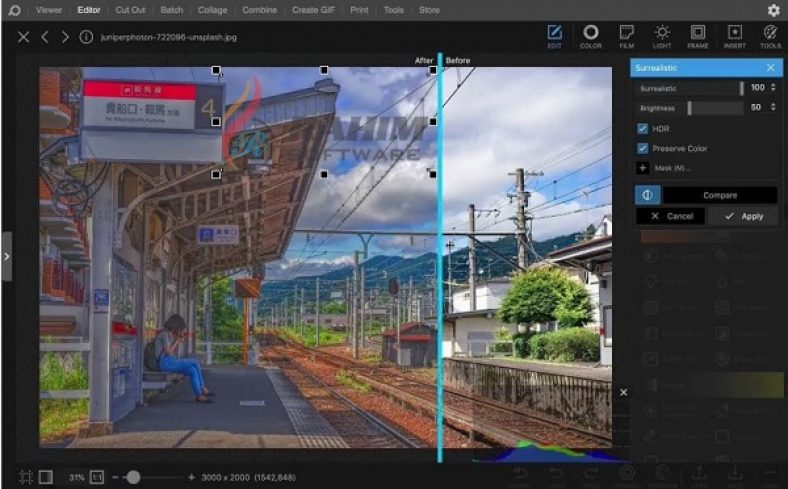Click the Tools icon at top right

coord(769,37)
